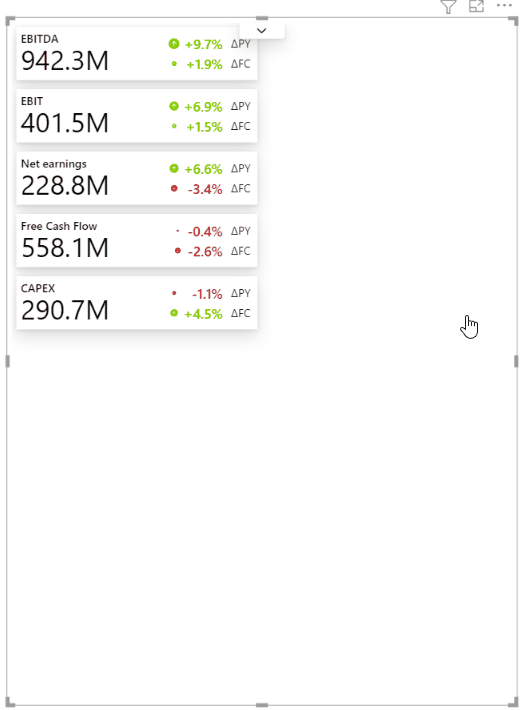The width and height of the screenshot is (524, 710).
Task: Click the ΔPY label on EBITDA card
Action: point(240,44)
